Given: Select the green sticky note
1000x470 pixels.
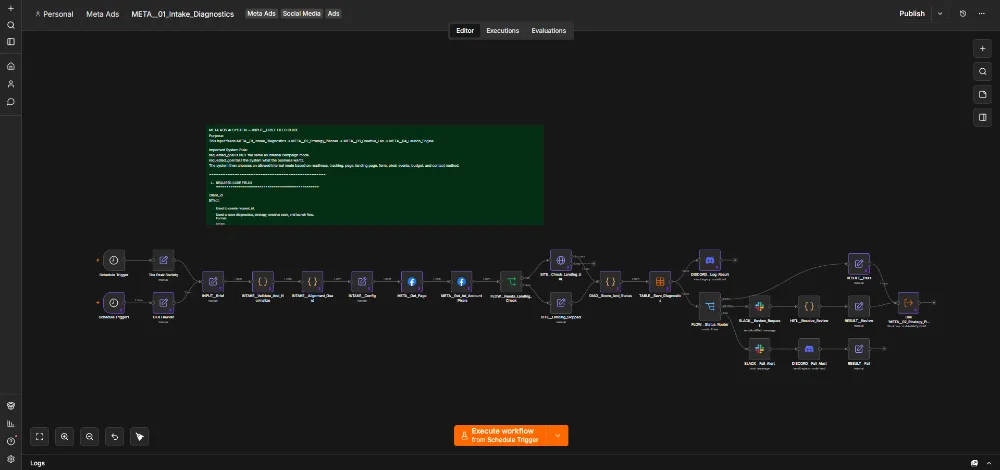Looking at the screenshot, I should tap(375, 175).
